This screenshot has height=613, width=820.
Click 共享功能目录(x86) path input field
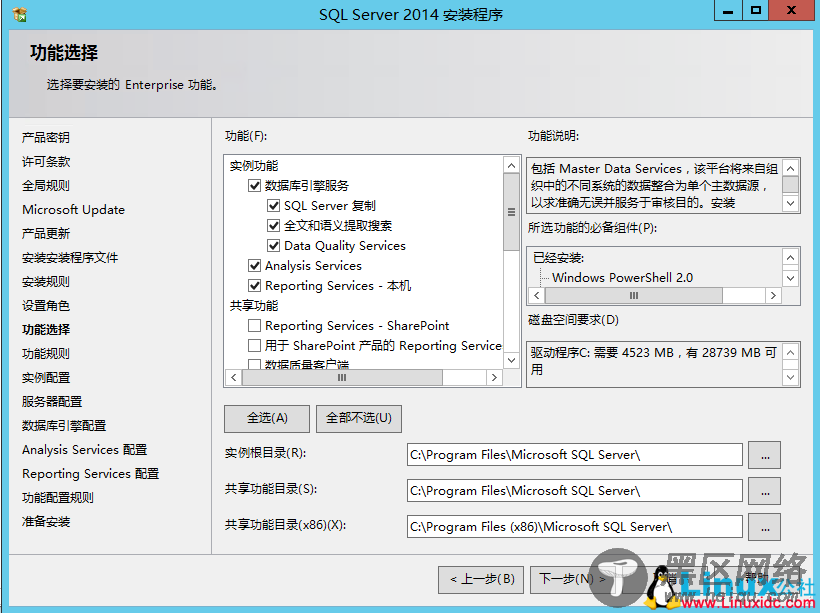coord(575,527)
